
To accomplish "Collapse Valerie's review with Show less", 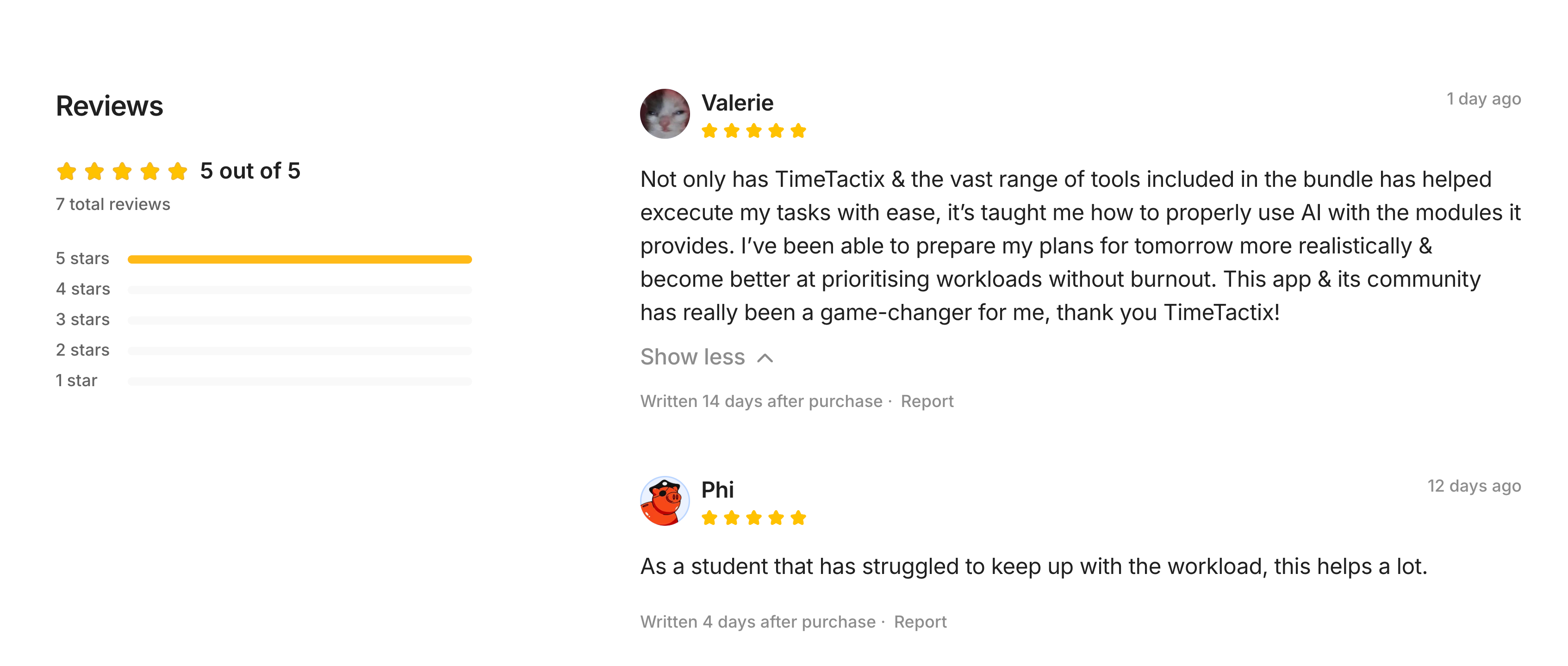I will [693, 357].
